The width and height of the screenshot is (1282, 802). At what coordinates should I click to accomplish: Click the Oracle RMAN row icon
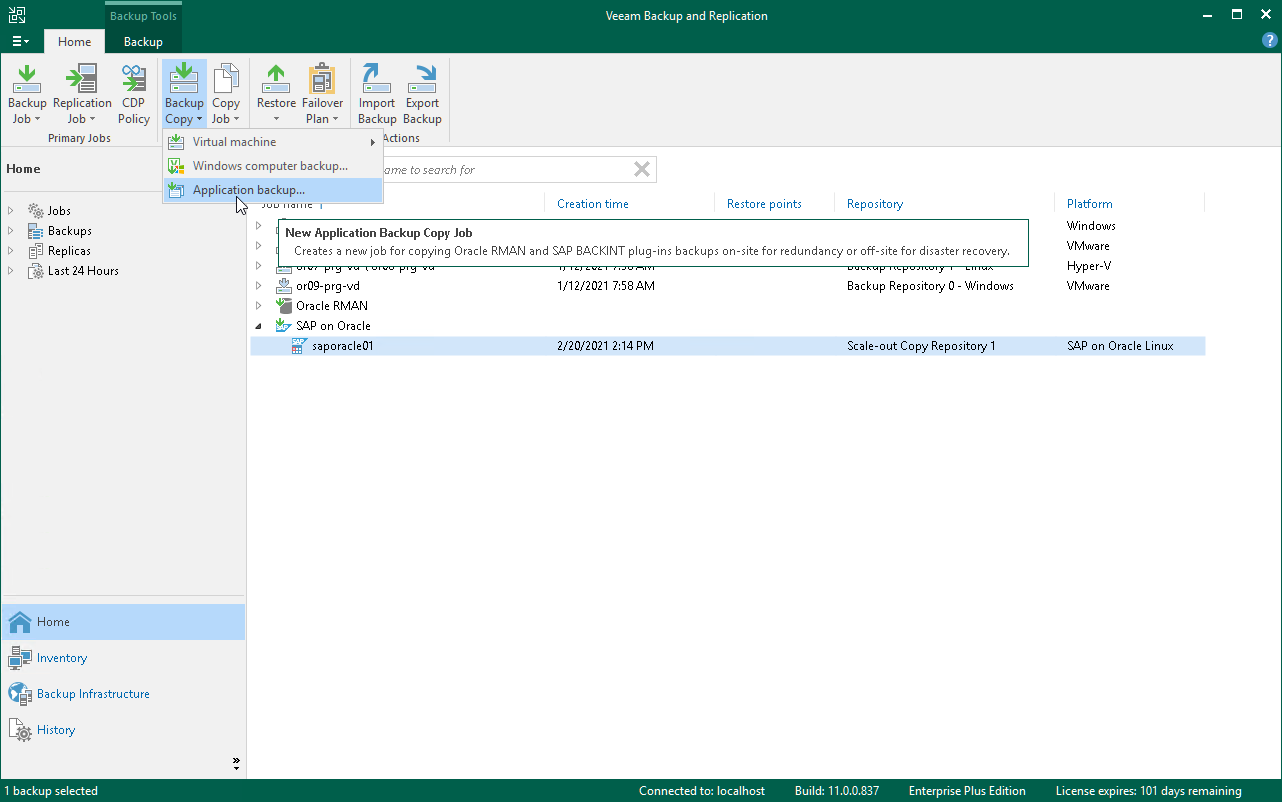283,306
